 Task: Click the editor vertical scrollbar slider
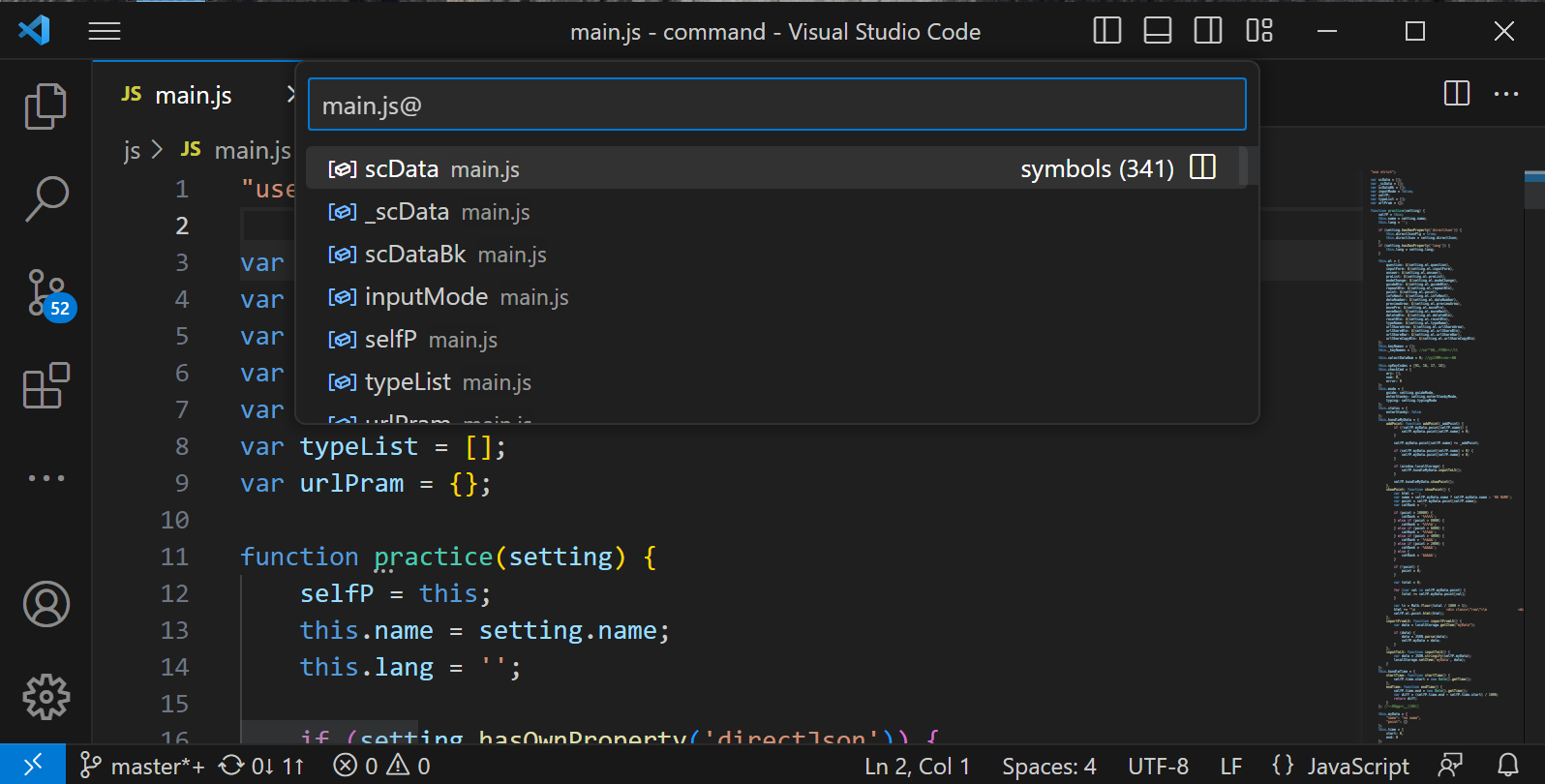pos(1534,190)
